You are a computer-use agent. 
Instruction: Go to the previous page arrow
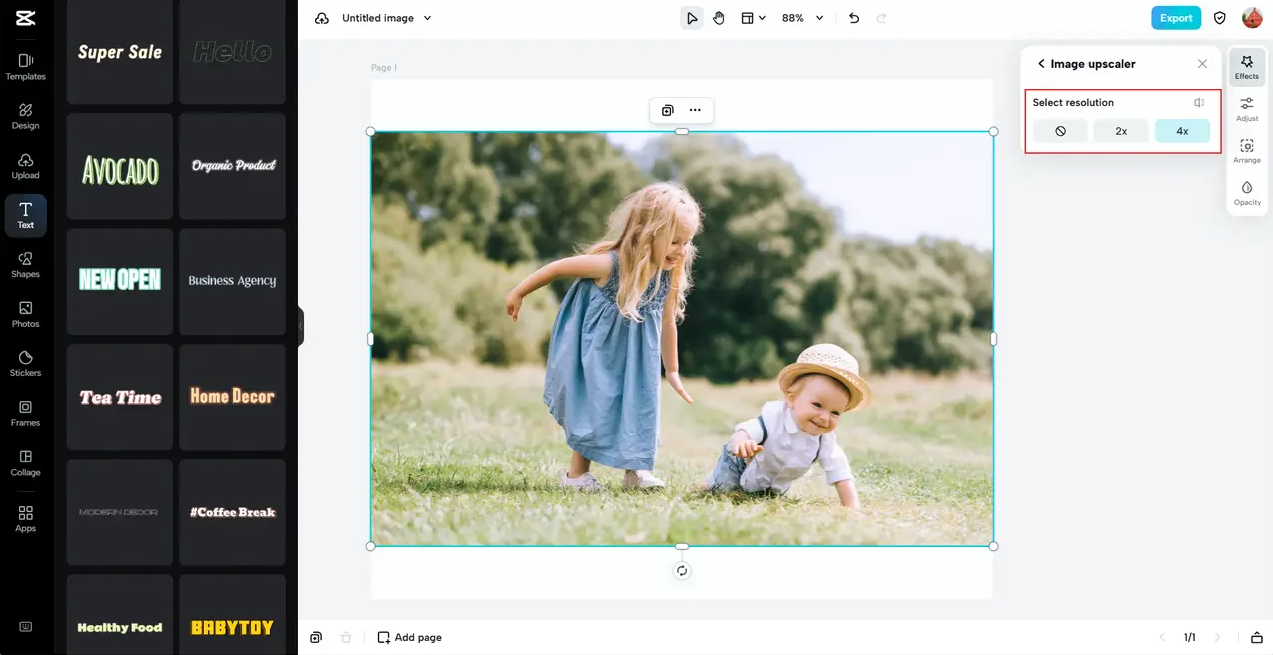pos(1162,637)
